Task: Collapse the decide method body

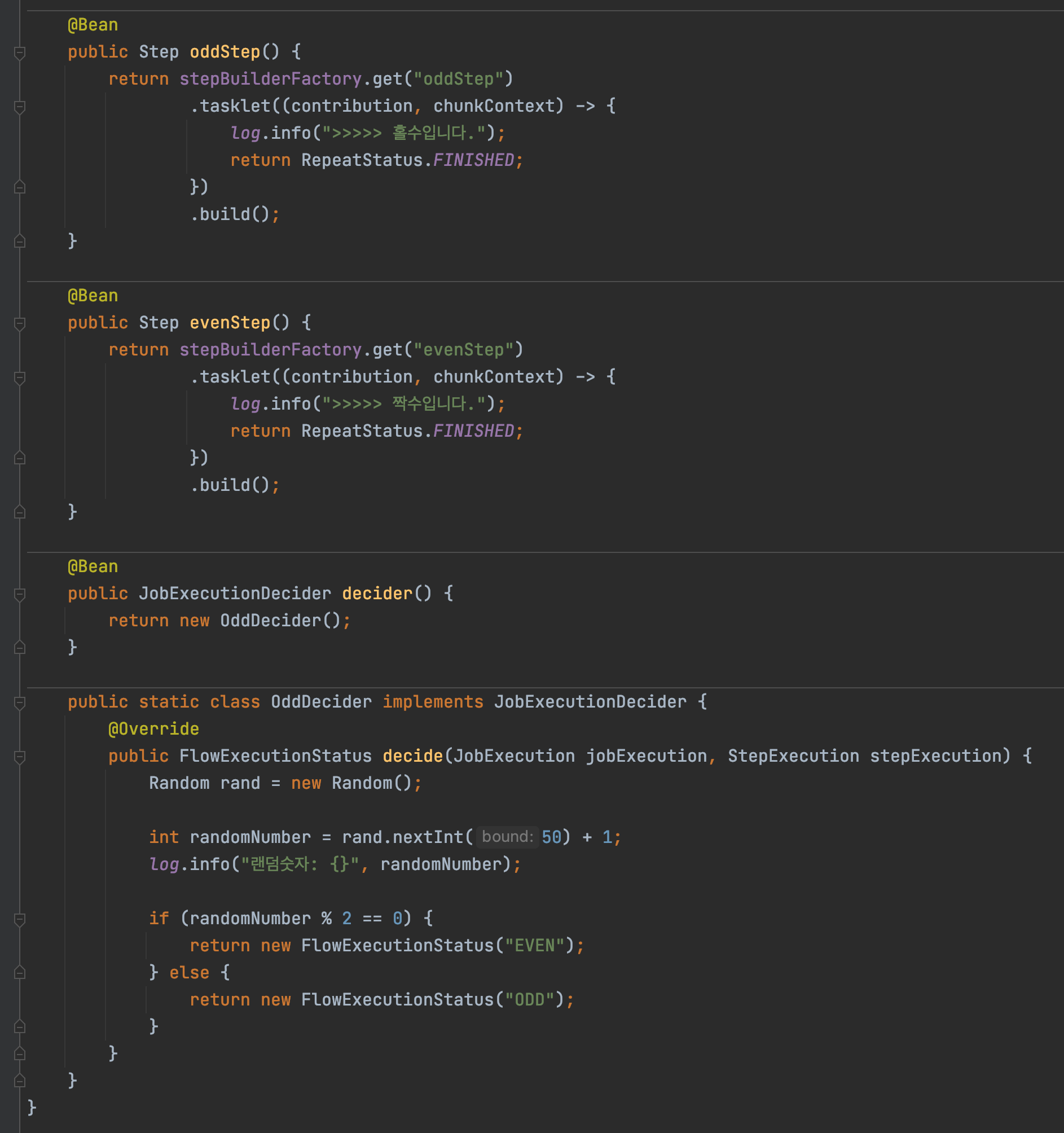Action: coord(19,757)
